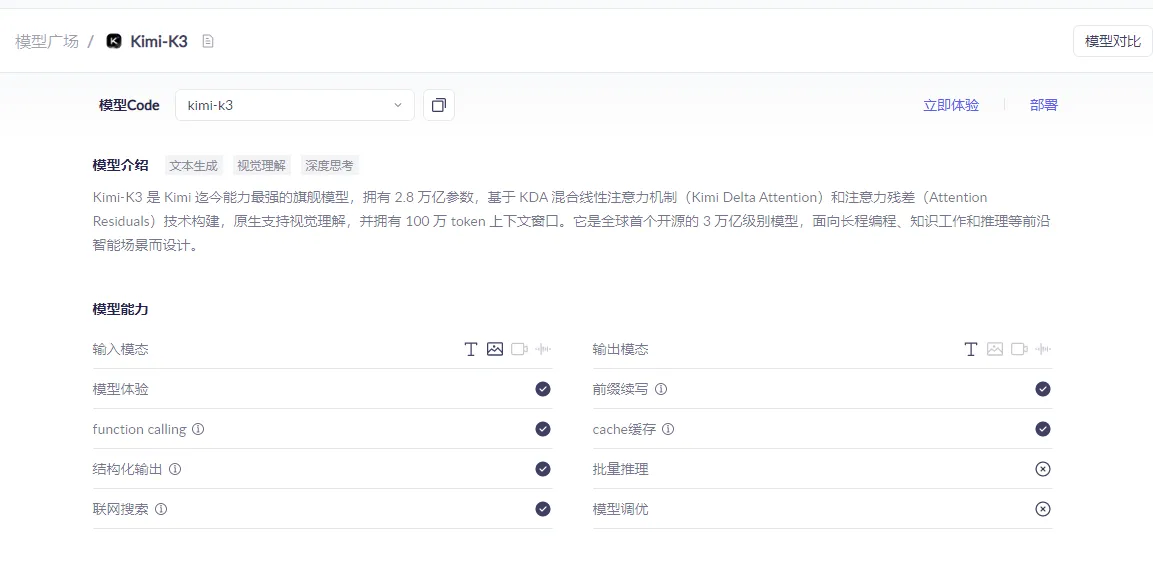This screenshot has height=568, width=1153.
Task: Open the document icon beside Kimi-K3 title
Action: point(208,41)
